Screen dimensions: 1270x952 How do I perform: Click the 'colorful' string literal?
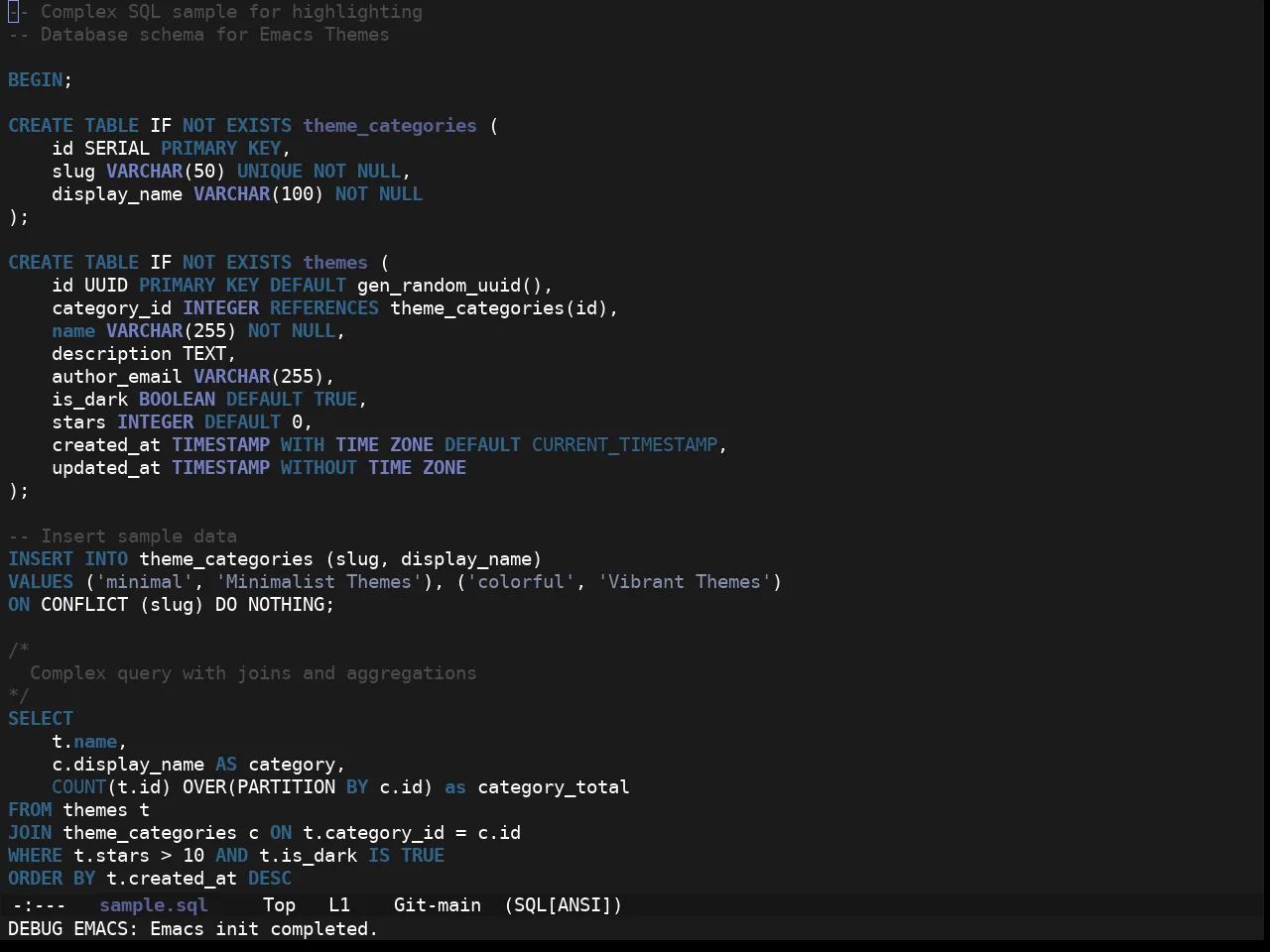click(521, 581)
